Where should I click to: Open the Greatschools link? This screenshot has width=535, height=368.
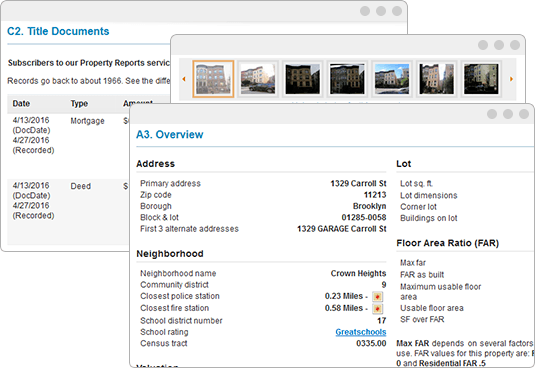361,332
